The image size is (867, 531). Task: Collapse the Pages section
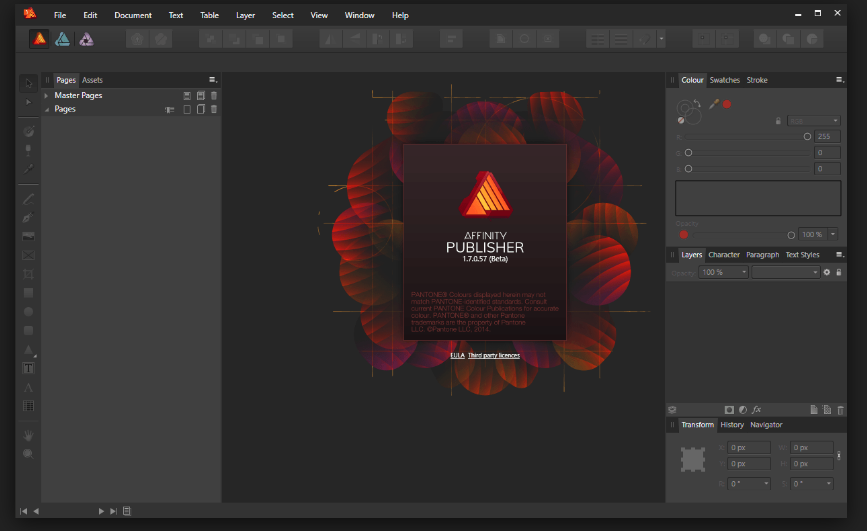(x=46, y=110)
